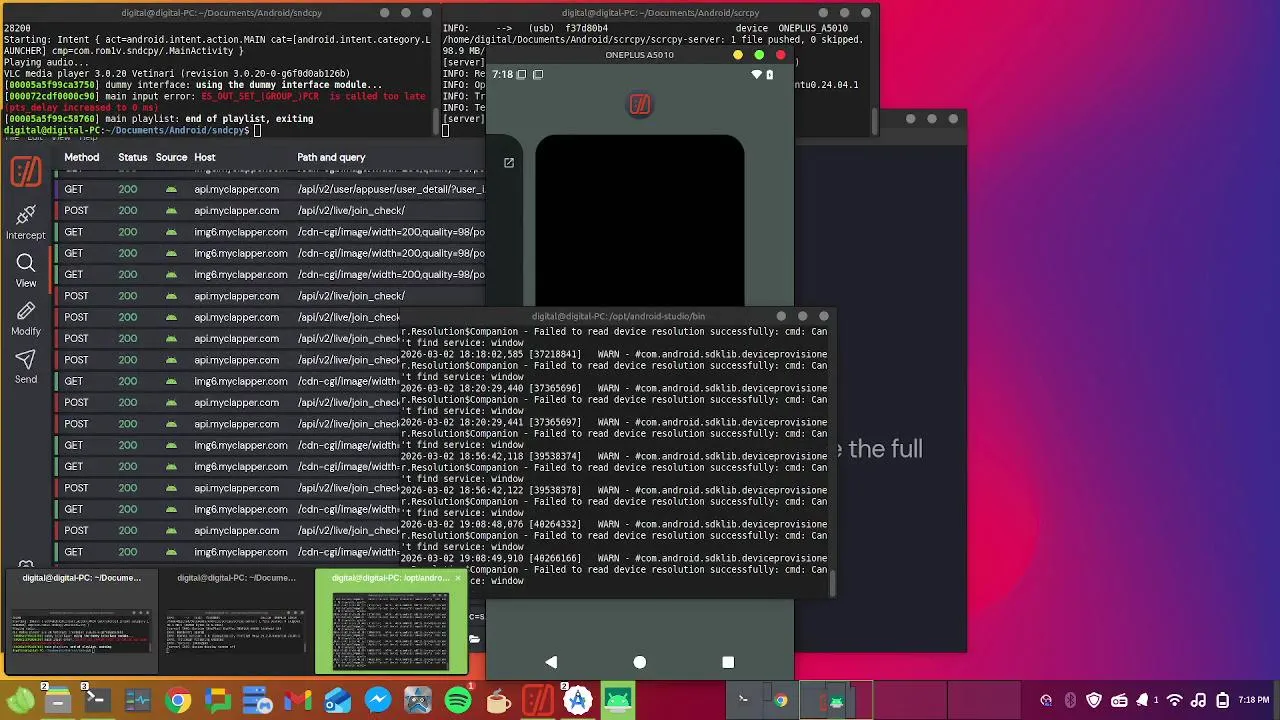1280x720 pixels.
Task: Focus the ONEPLUS A5010 window title bar
Action: (x=640, y=55)
